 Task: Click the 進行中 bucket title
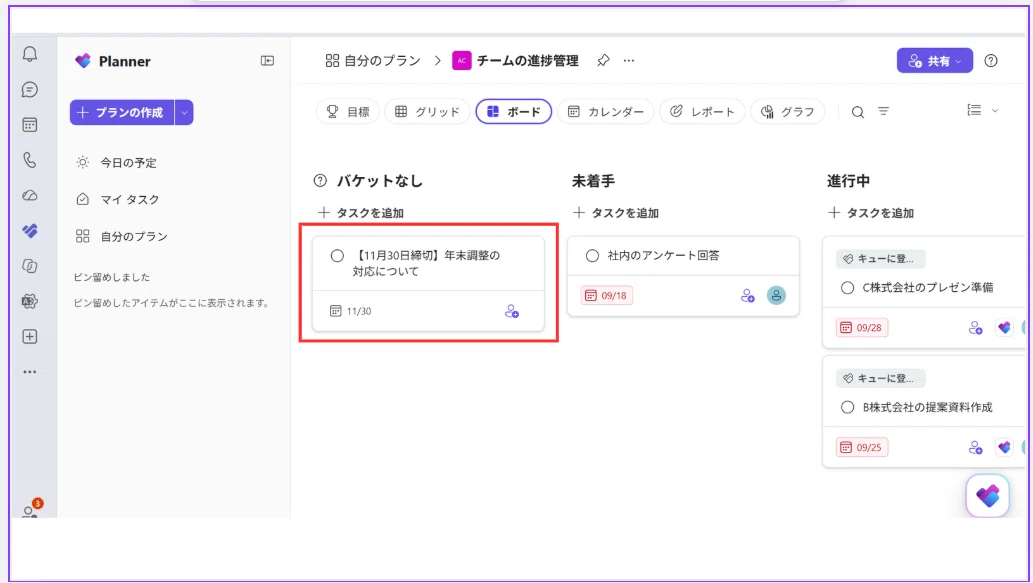[x=849, y=180]
